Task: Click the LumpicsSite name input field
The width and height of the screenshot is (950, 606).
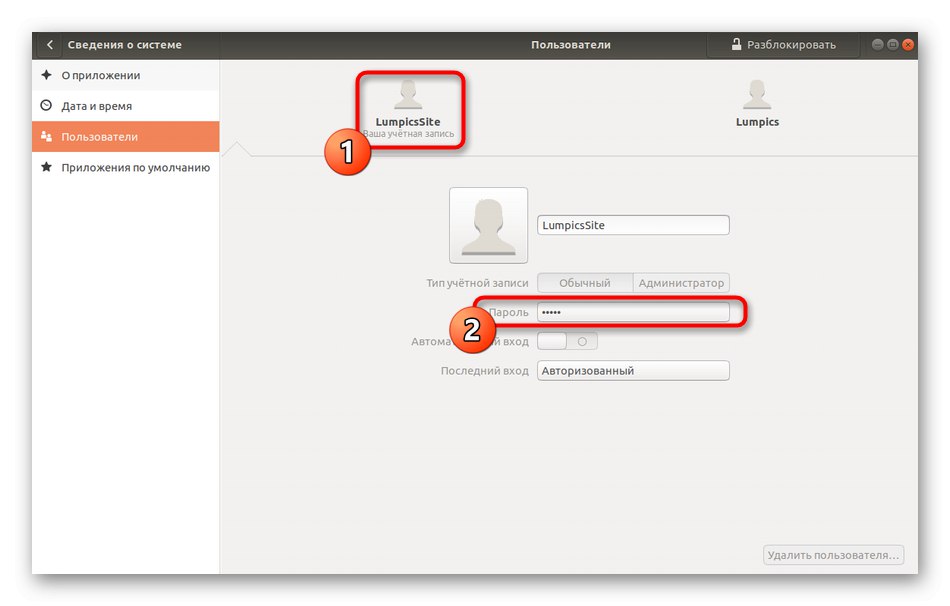Action: (633, 225)
